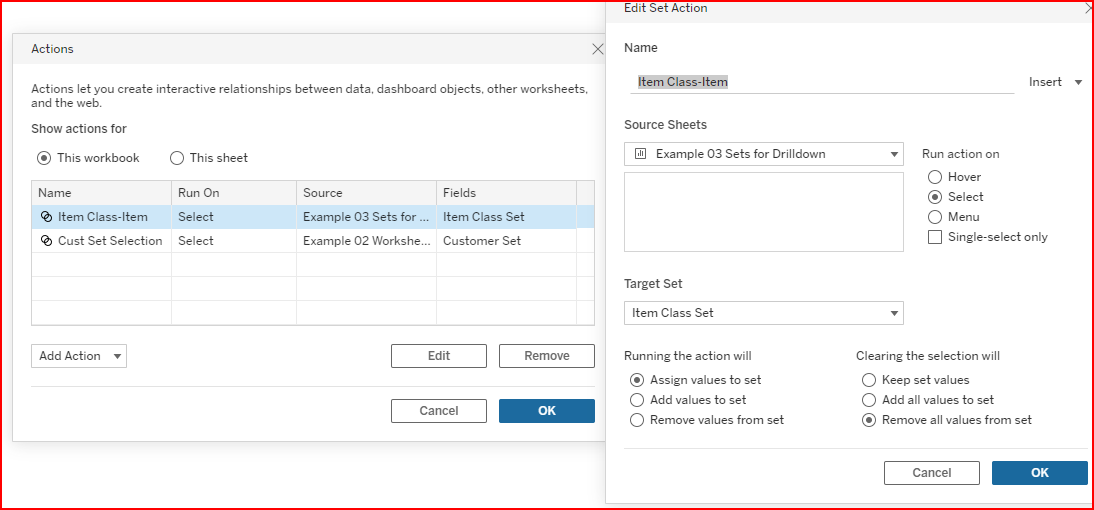The height and width of the screenshot is (510, 1094).
Task: Expand the Target Set dropdown
Action: [763, 313]
